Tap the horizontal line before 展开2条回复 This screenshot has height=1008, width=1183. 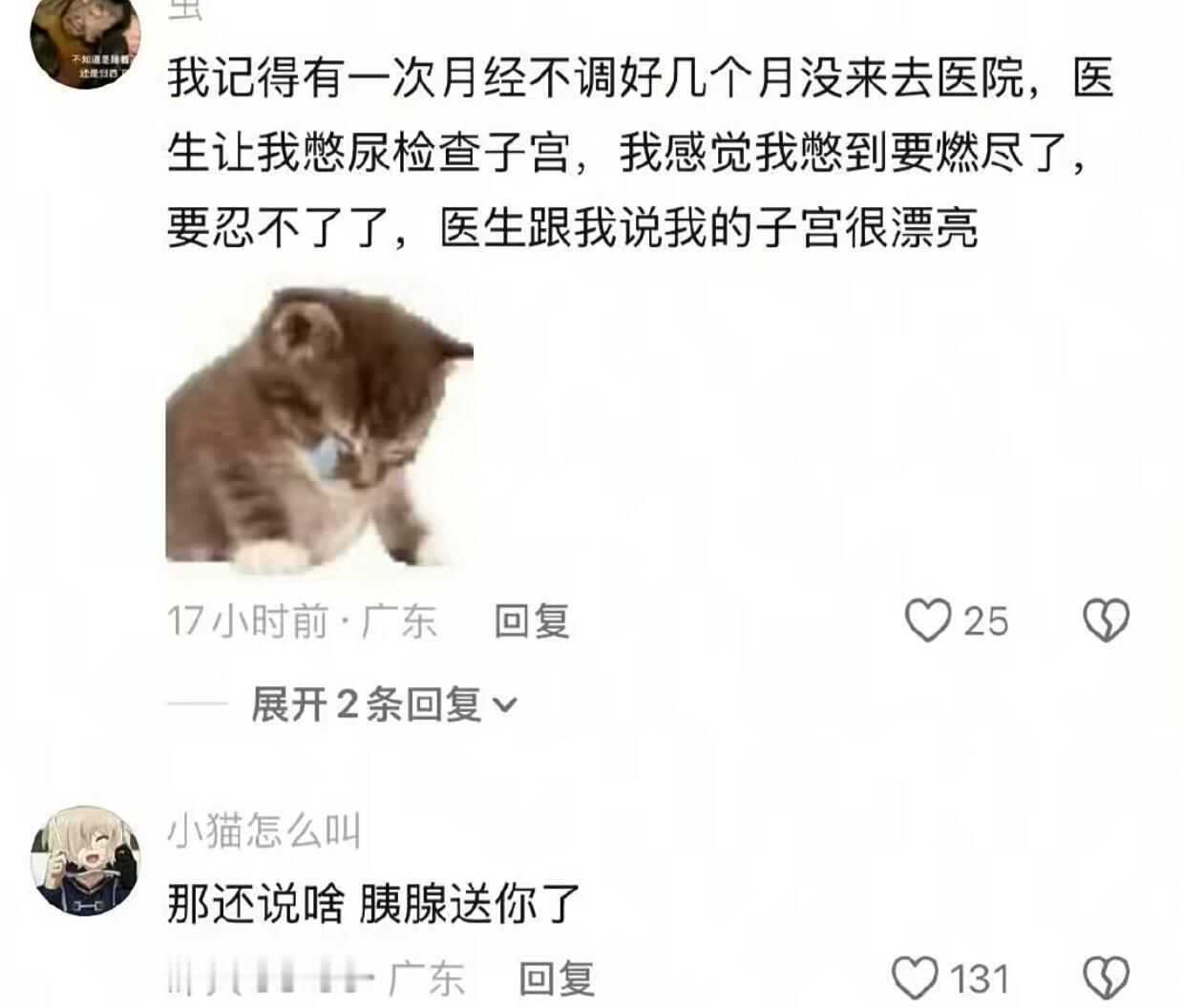197,705
